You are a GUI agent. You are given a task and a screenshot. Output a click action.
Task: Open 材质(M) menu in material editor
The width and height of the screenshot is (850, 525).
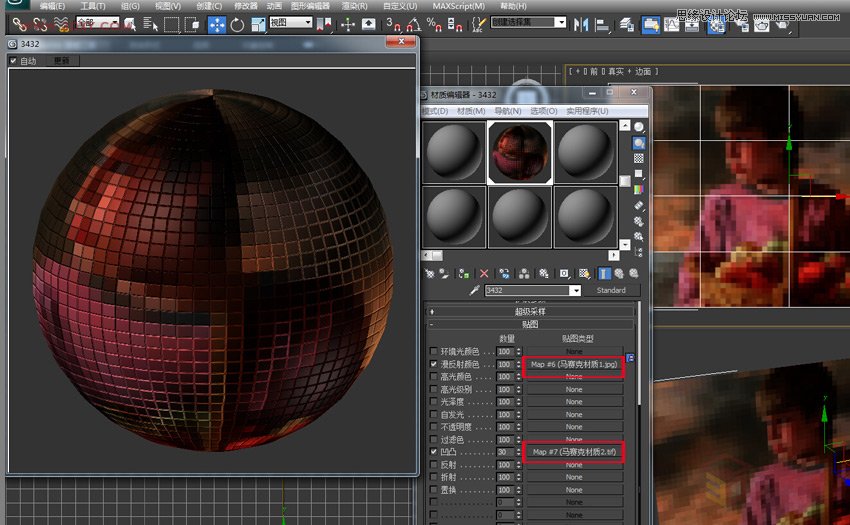click(471, 111)
